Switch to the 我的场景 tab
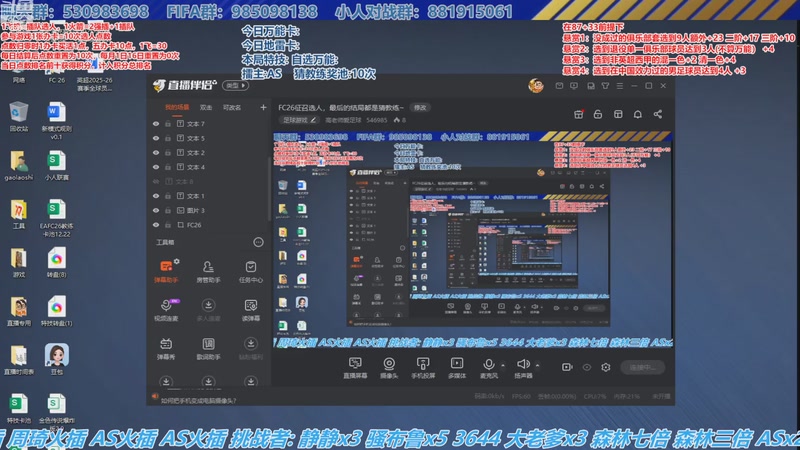Screen dimensions: 800x450 [177, 108]
